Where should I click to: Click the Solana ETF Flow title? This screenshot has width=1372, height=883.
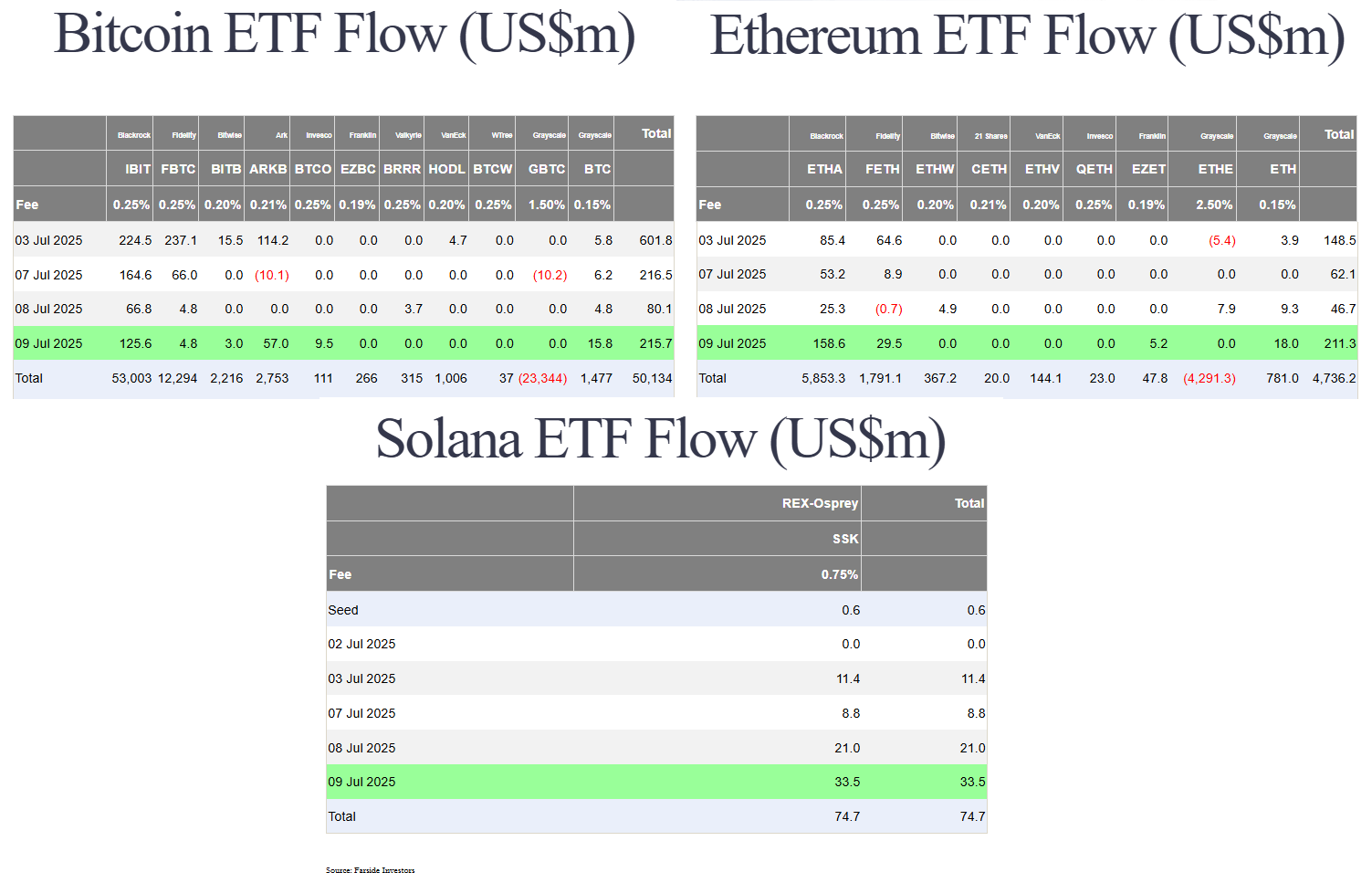pyautogui.click(x=660, y=439)
